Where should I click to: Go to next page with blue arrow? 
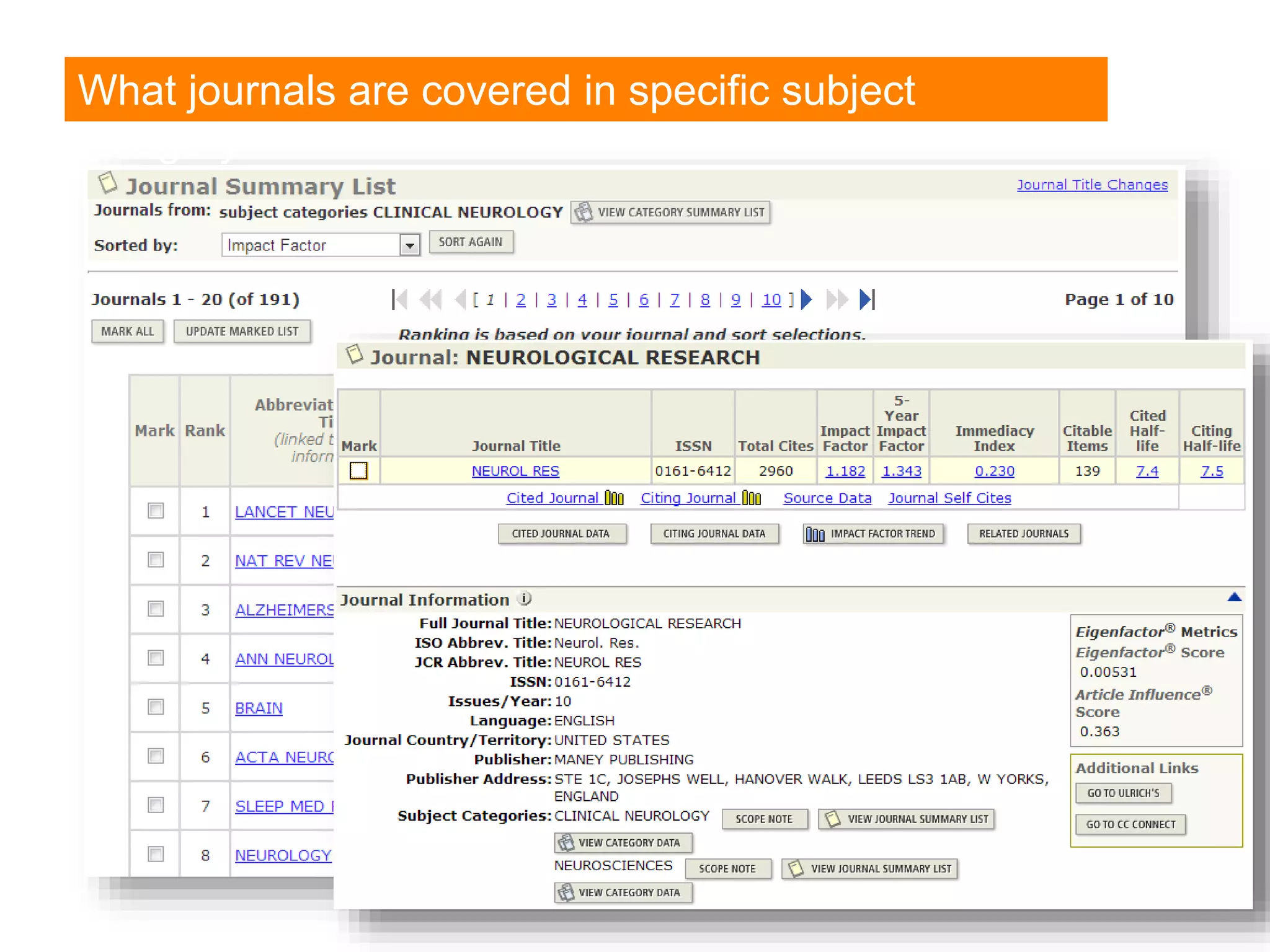click(806, 300)
